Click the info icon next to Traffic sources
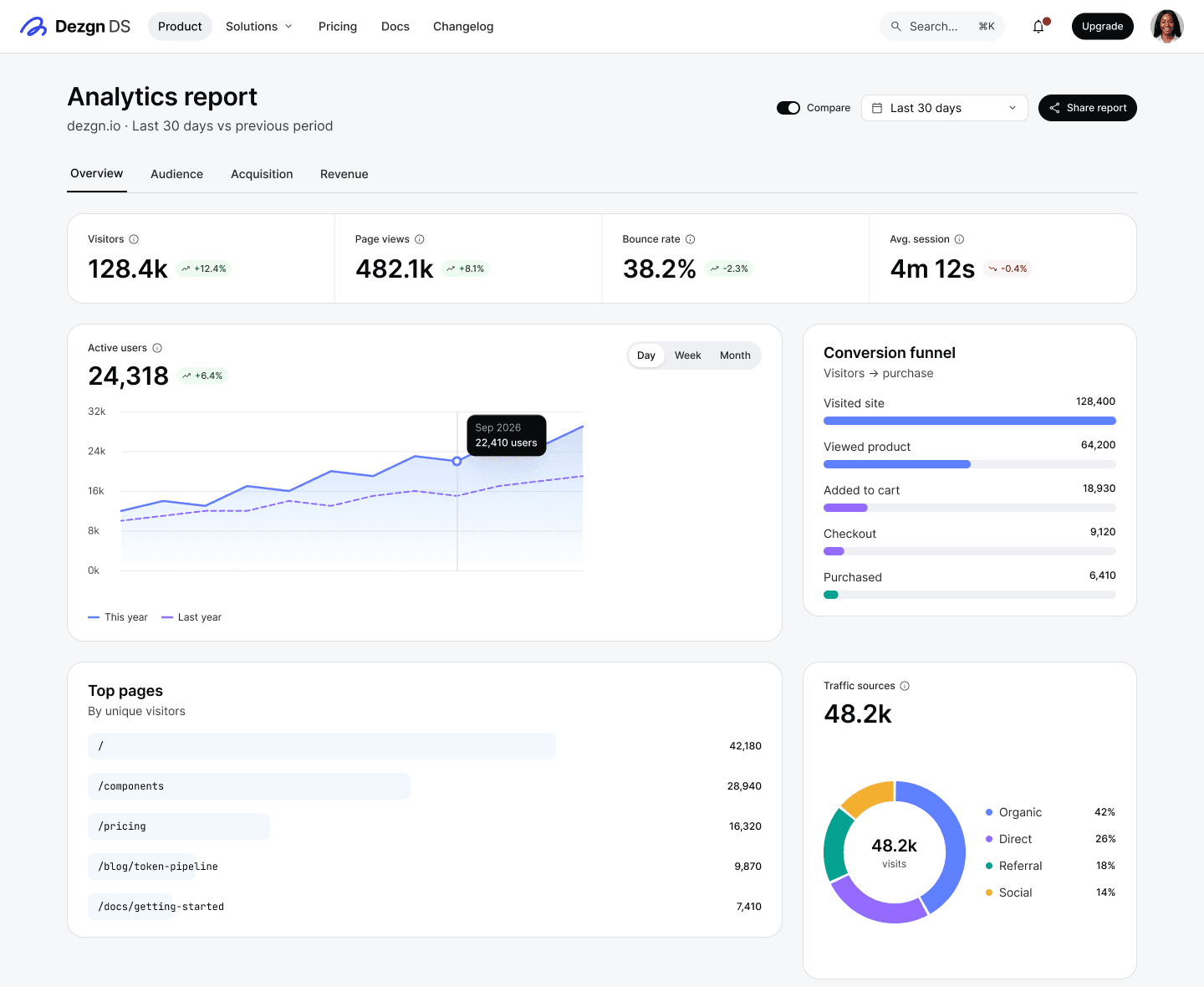This screenshot has width=1204, height=987. pos(905,686)
